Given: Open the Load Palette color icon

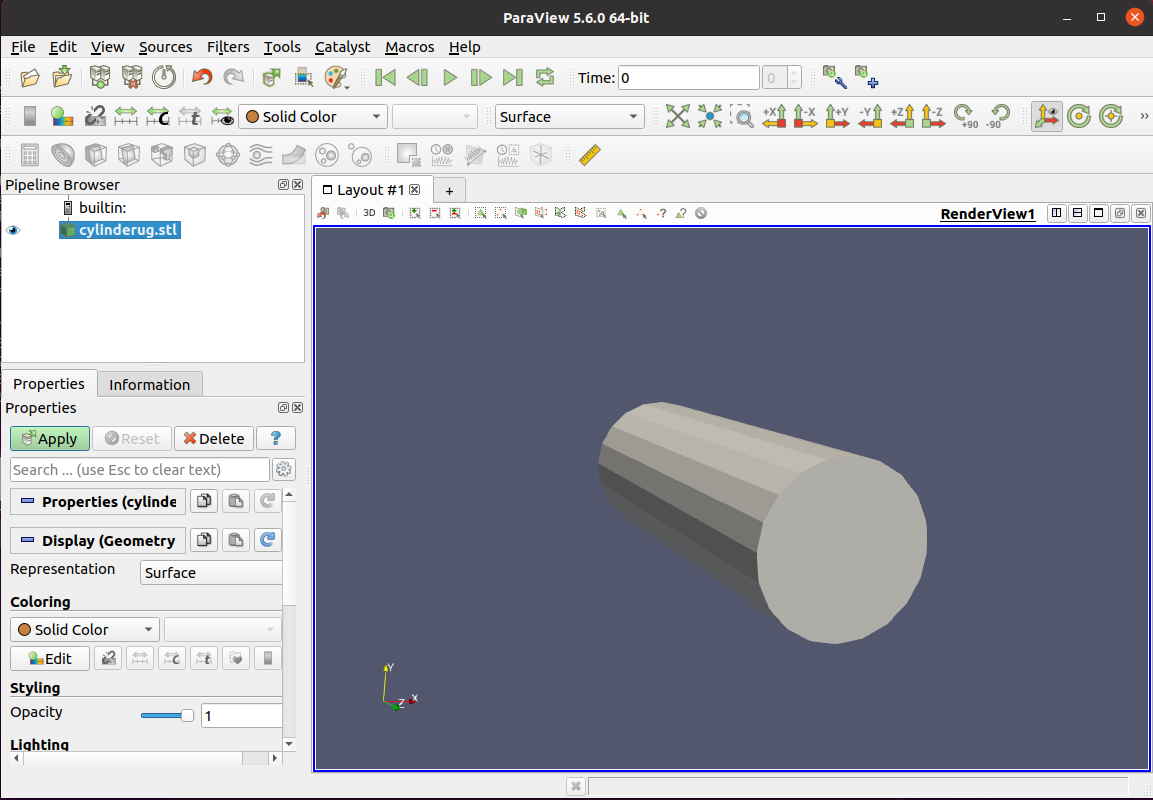Looking at the screenshot, I should [337, 77].
